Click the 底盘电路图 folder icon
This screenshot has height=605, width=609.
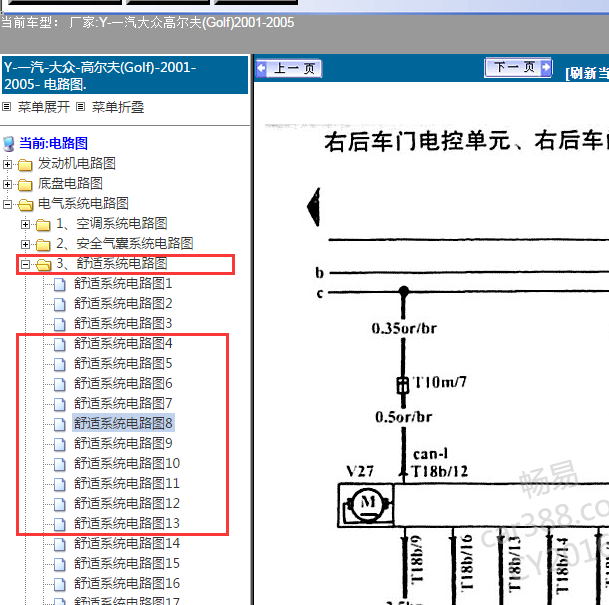coord(25,185)
